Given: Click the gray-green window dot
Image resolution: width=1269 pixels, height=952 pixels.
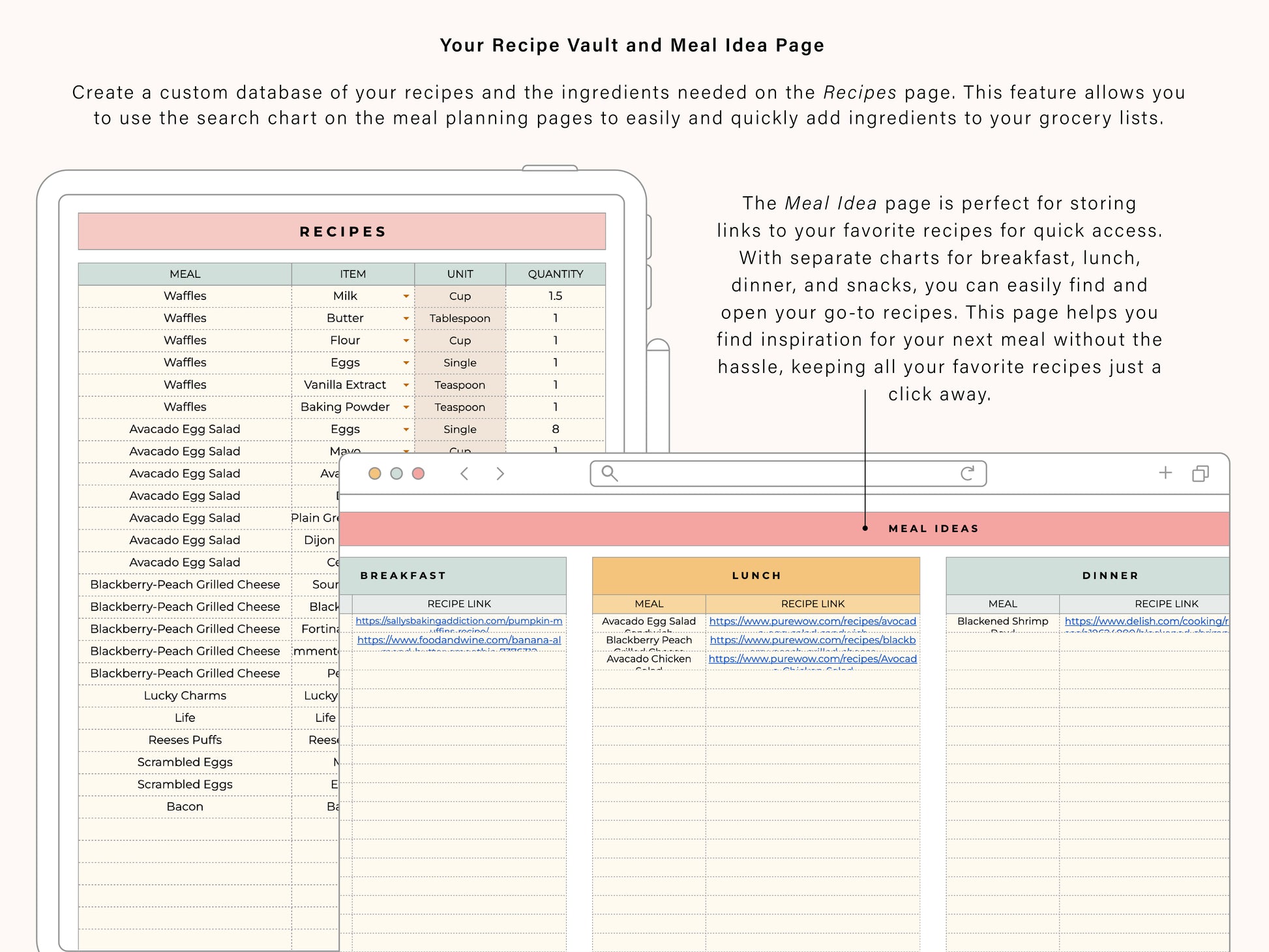Looking at the screenshot, I should point(396,474).
